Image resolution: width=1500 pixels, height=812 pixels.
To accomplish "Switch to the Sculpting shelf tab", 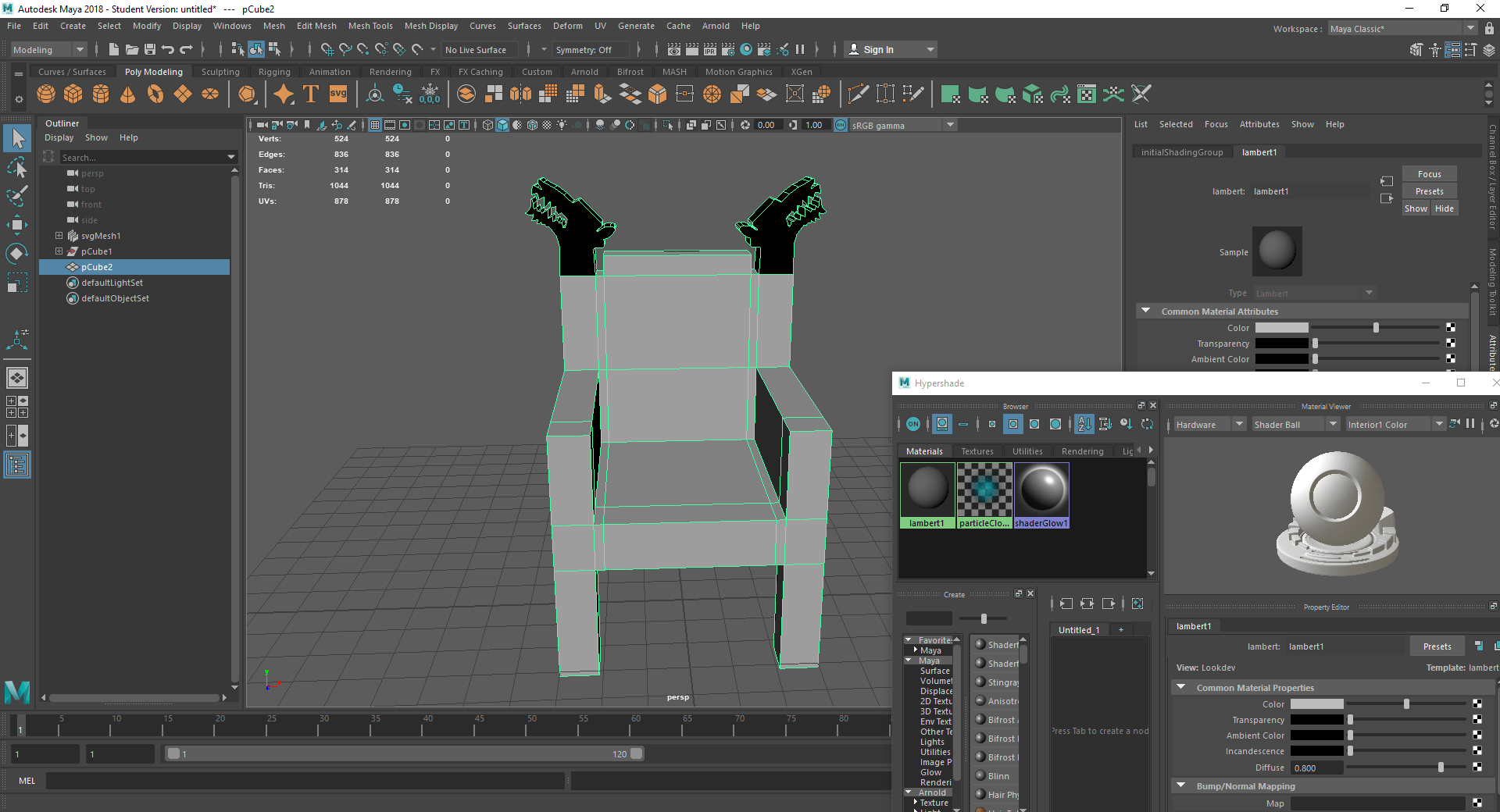I will point(220,72).
